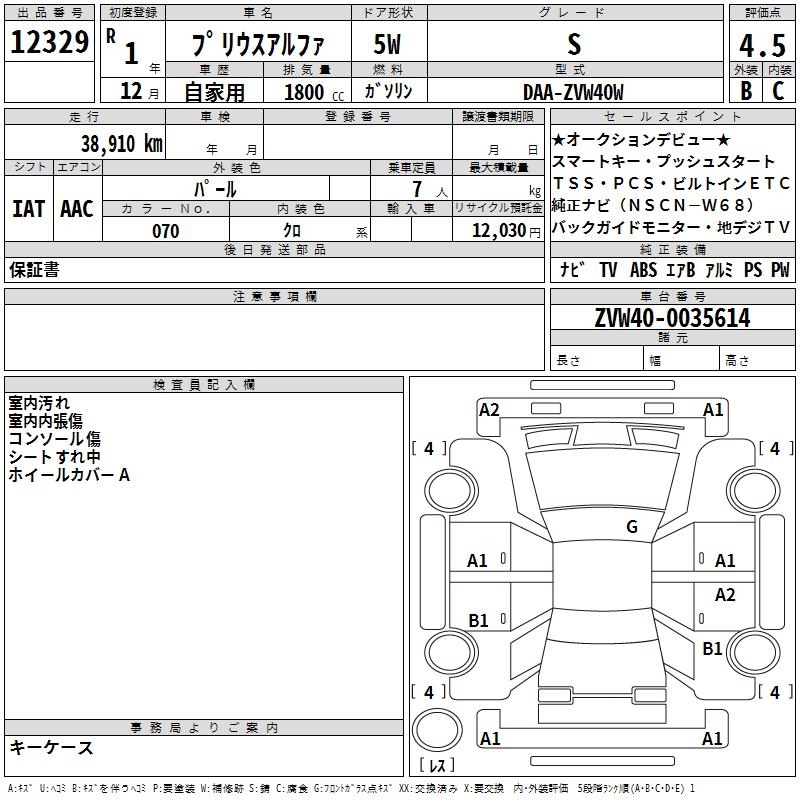The image size is (800, 800).
Task: Select the A2 mark at front bumper corner
Action: pyautogui.click(x=489, y=410)
